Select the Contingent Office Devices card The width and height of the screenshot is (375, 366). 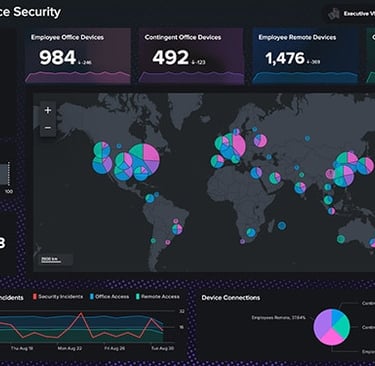tap(191, 56)
